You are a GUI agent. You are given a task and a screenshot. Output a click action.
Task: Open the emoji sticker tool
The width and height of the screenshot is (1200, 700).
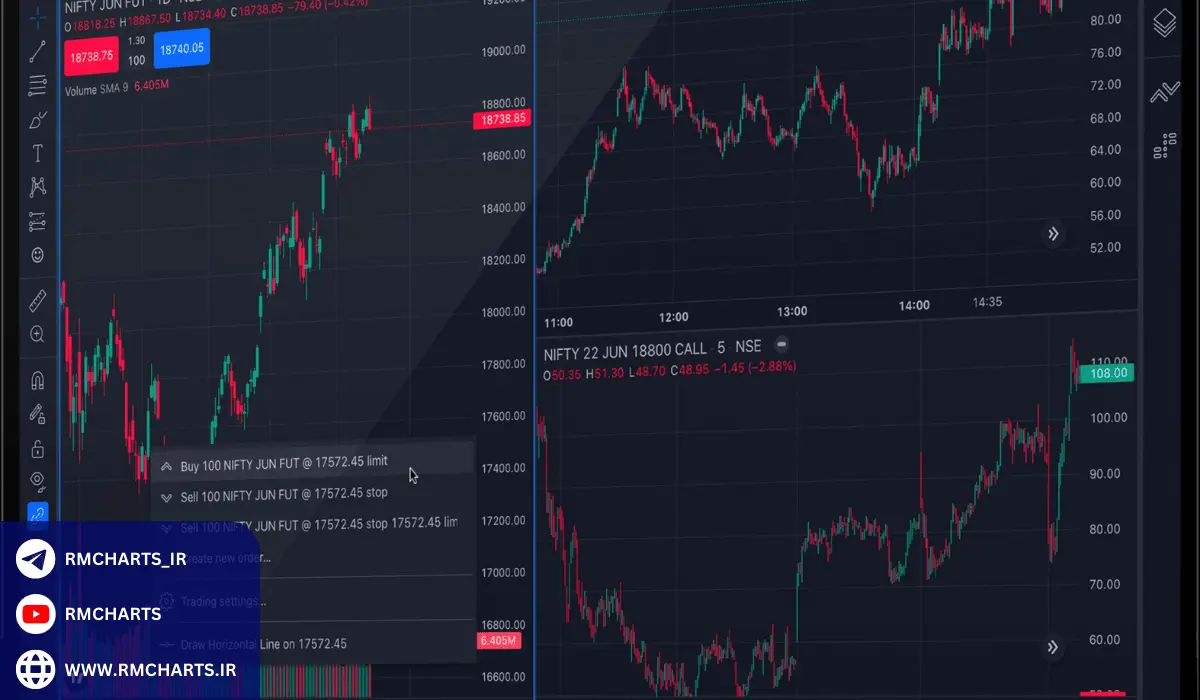pyautogui.click(x=38, y=255)
